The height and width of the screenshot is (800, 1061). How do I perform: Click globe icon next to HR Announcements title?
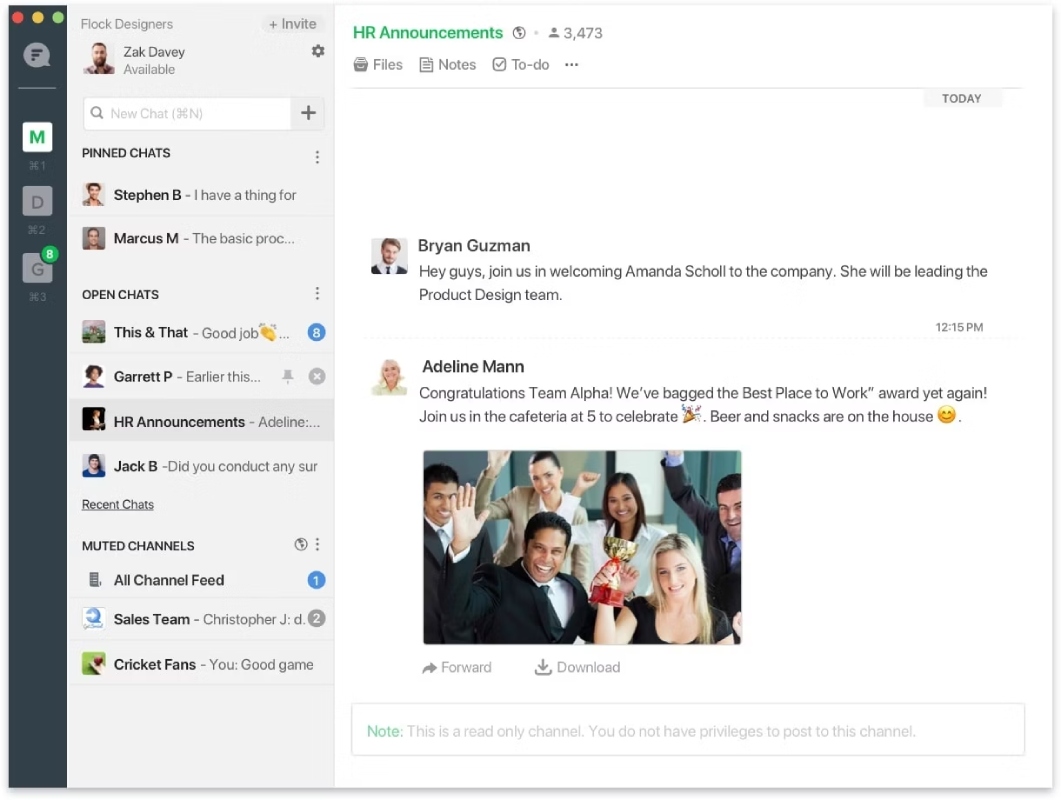tap(519, 32)
